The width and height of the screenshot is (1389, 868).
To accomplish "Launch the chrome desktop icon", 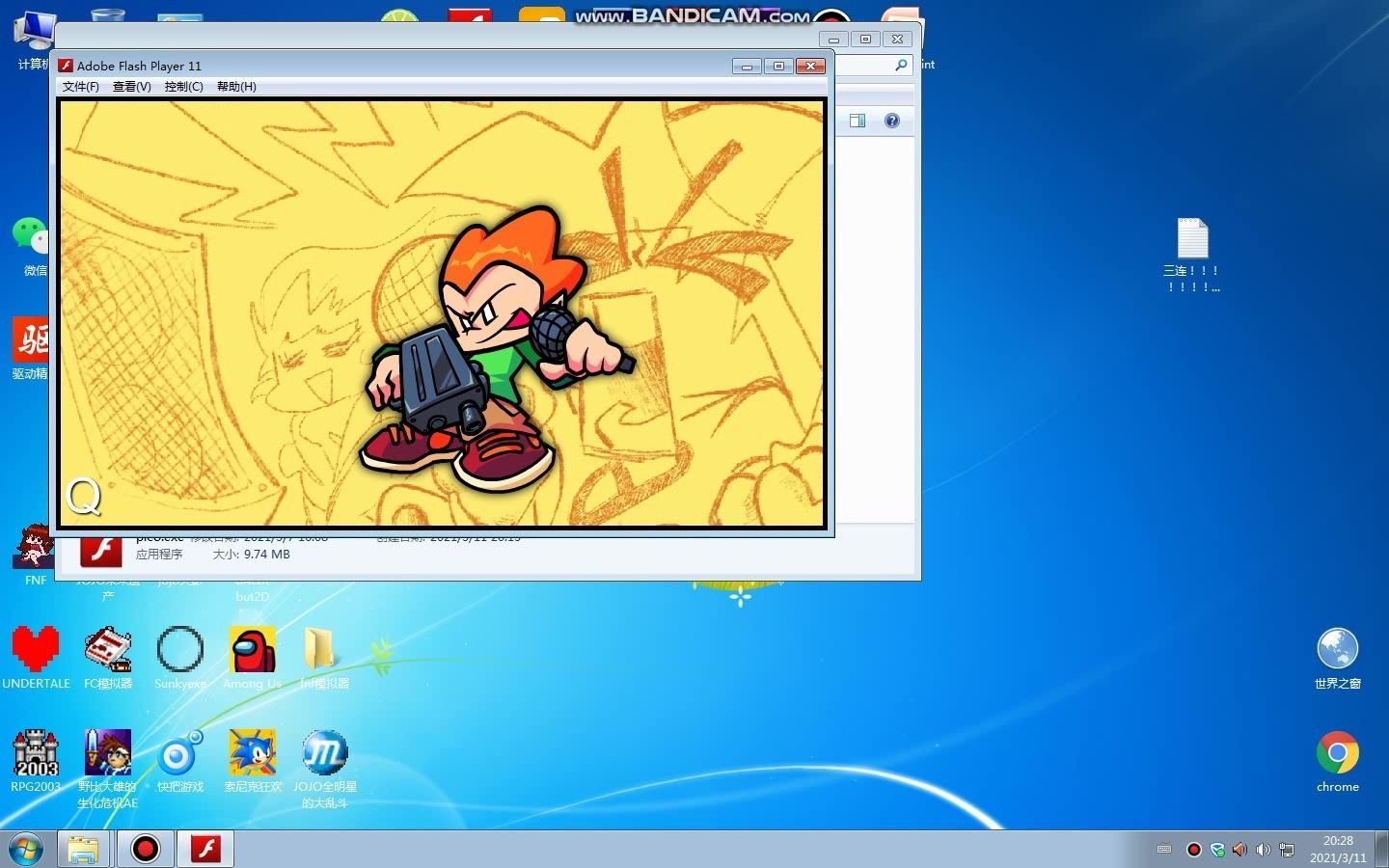I will tap(1337, 761).
